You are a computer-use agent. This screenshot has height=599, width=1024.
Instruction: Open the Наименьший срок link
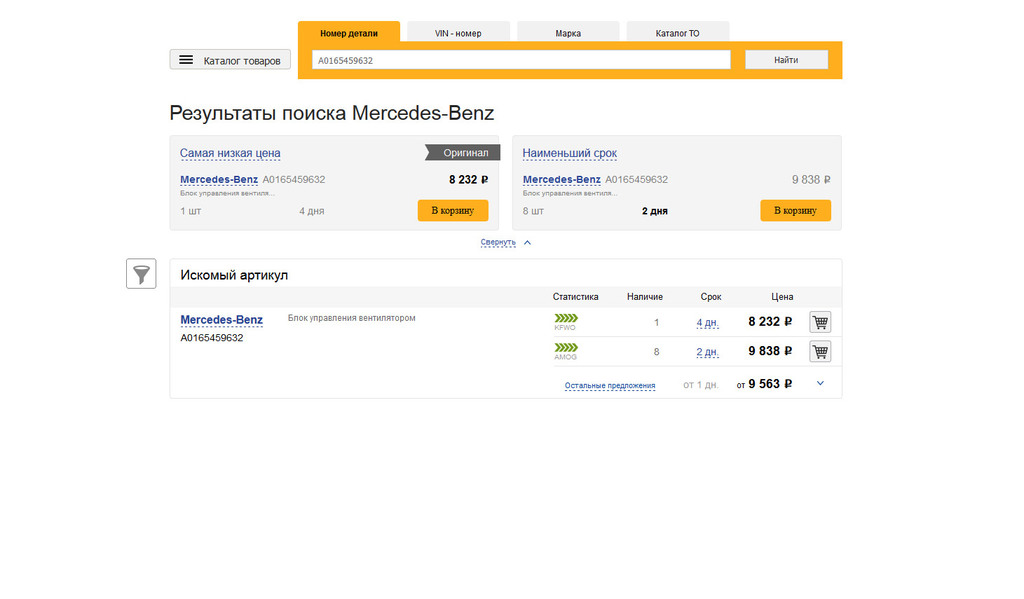(569, 154)
